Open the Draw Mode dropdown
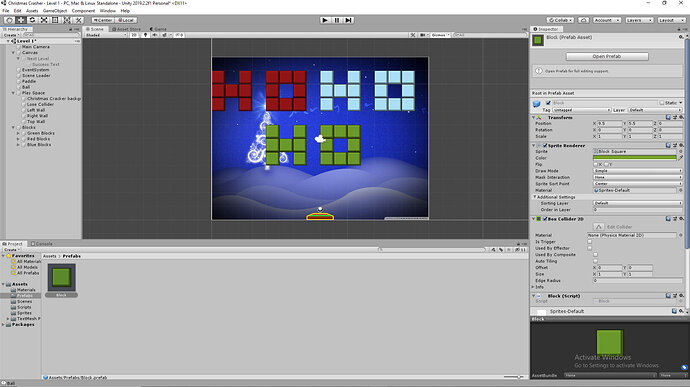Image resolution: width=690 pixels, height=387 pixels. pyautogui.click(x=638, y=171)
